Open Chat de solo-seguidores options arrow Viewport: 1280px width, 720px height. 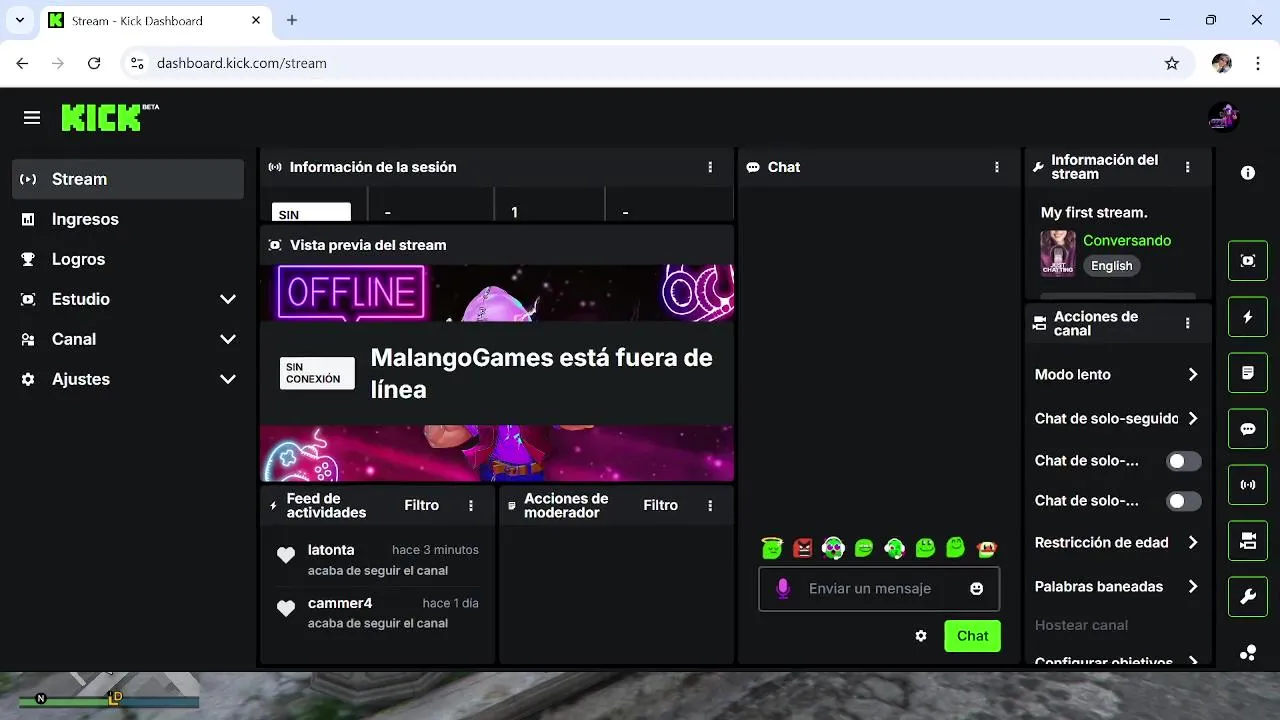[x=1193, y=419]
